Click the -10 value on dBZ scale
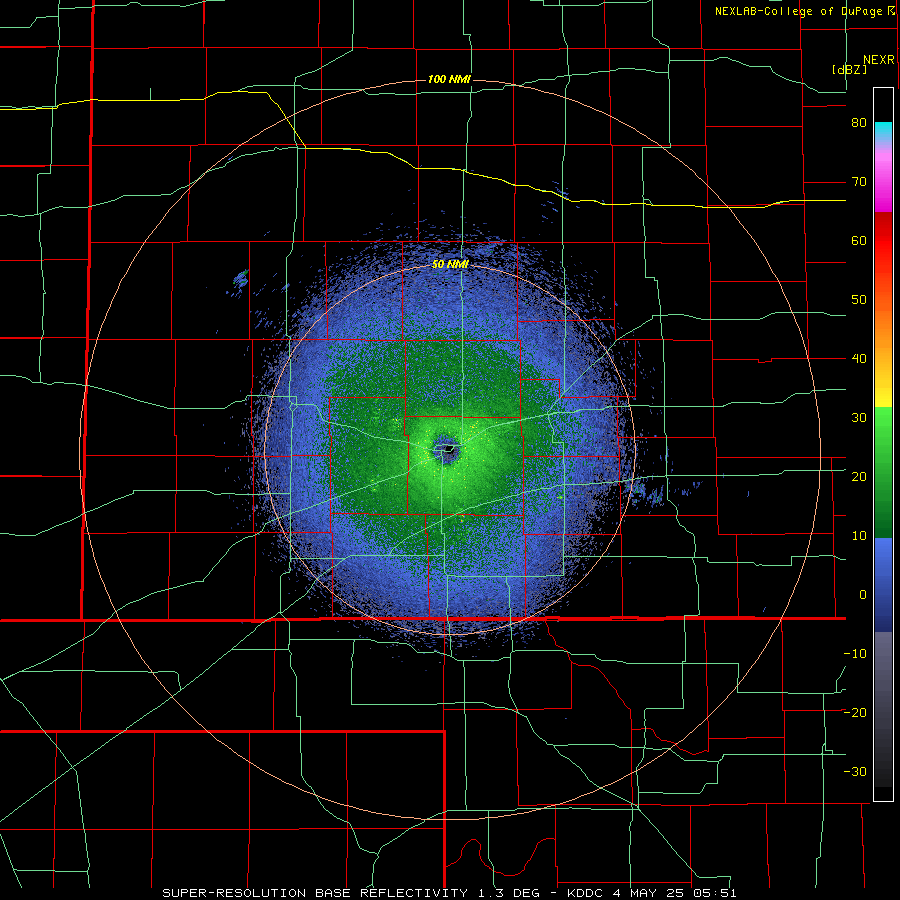Screen dimensions: 900x900 855,653
